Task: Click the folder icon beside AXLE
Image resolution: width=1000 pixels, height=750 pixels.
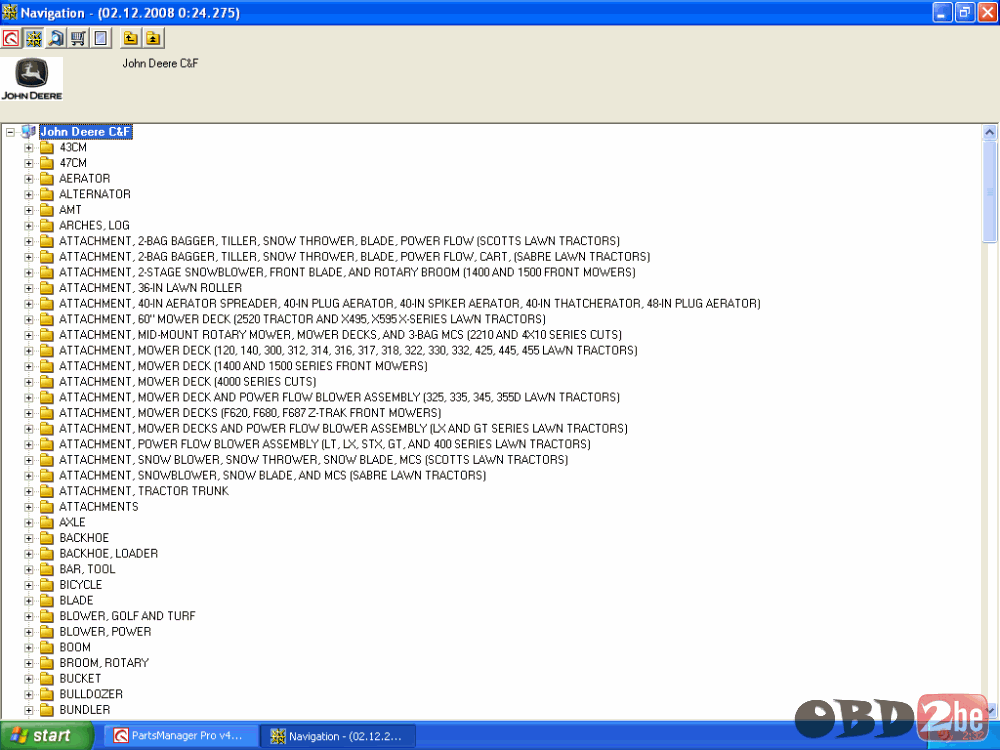Action: point(47,522)
